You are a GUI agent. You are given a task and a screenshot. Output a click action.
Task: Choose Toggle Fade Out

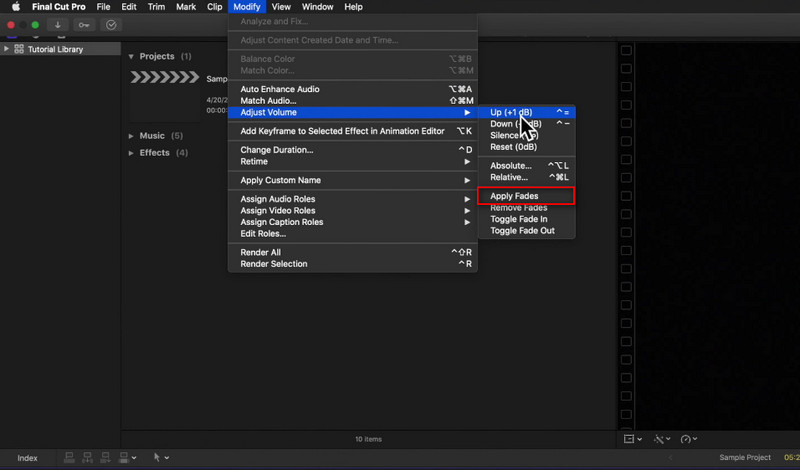pos(527,231)
